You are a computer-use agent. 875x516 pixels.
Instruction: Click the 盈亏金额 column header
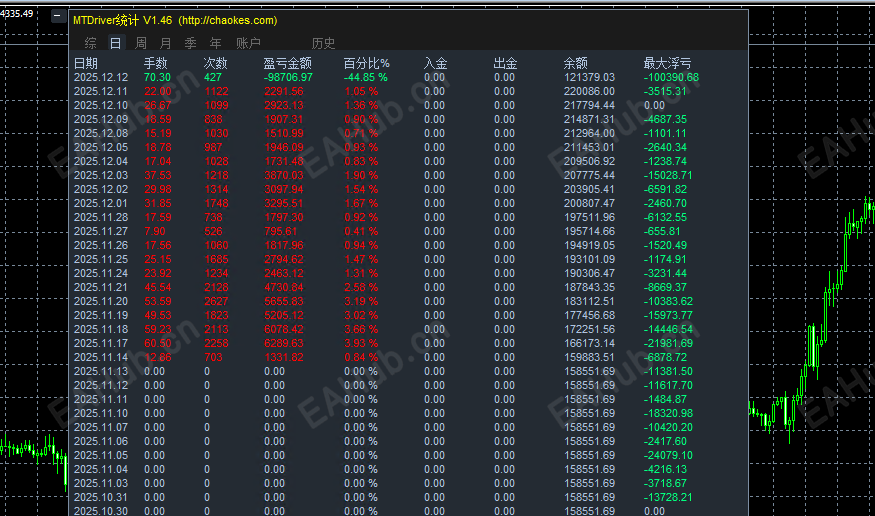pyautogui.click(x=287, y=63)
